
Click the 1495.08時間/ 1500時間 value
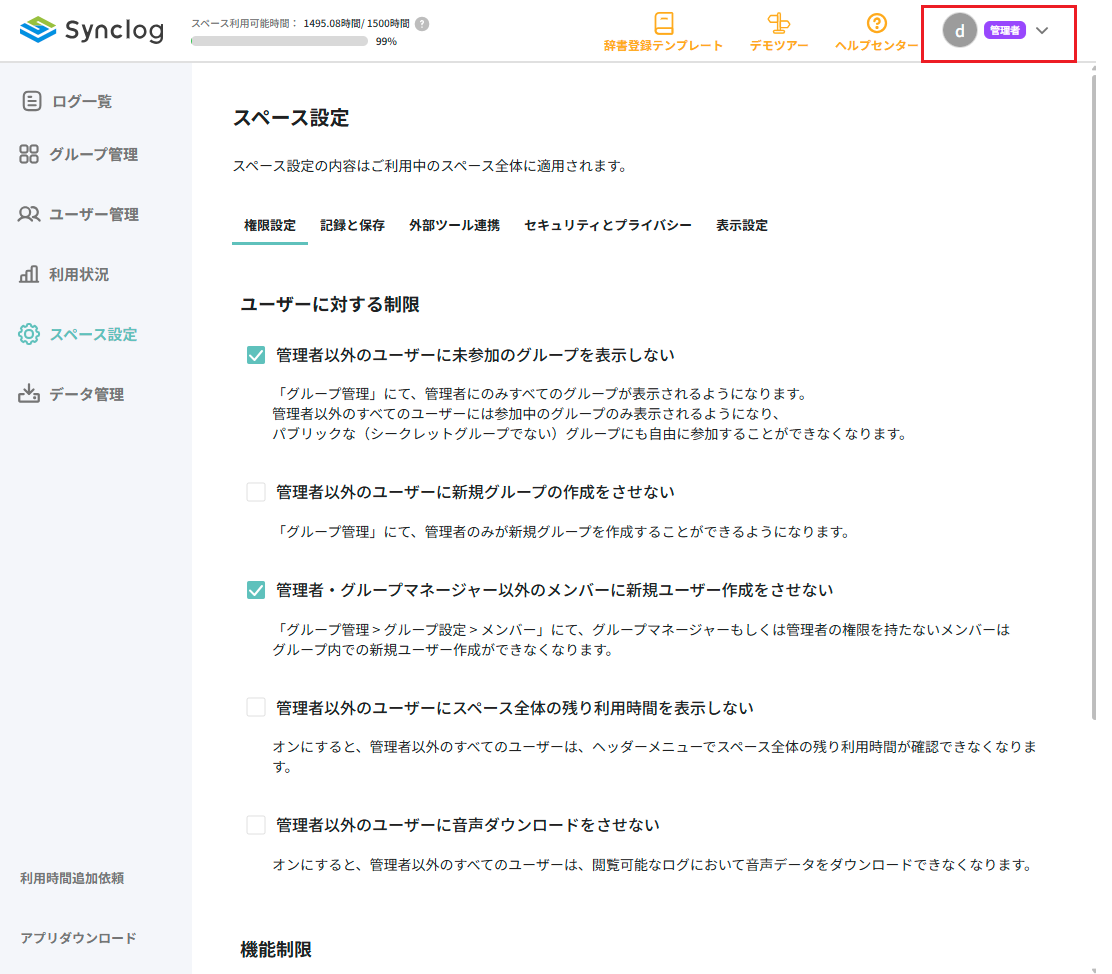pyautogui.click(x=356, y=23)
